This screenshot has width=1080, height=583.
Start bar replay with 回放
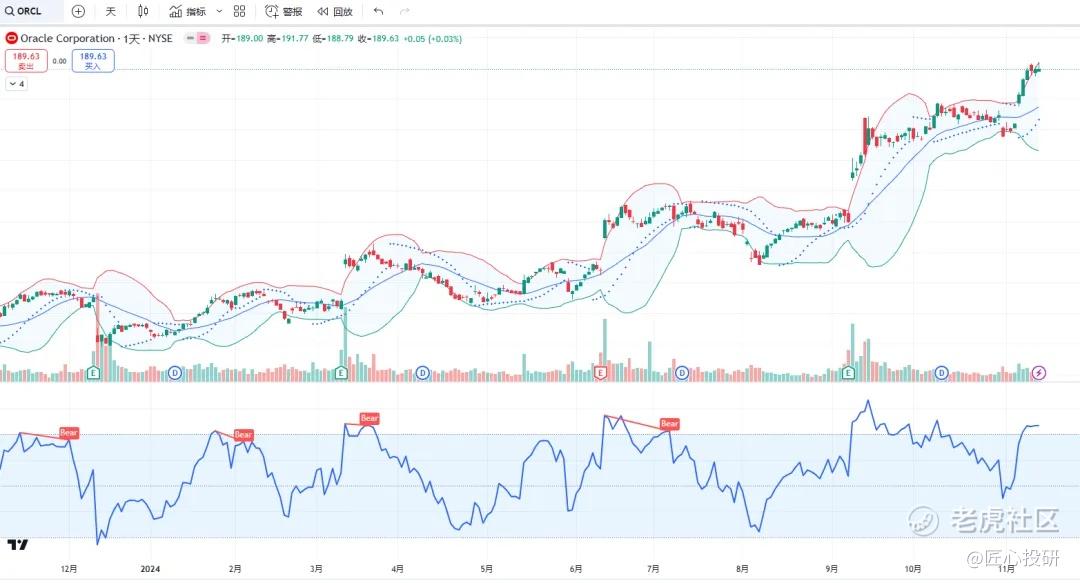point(335,11)
